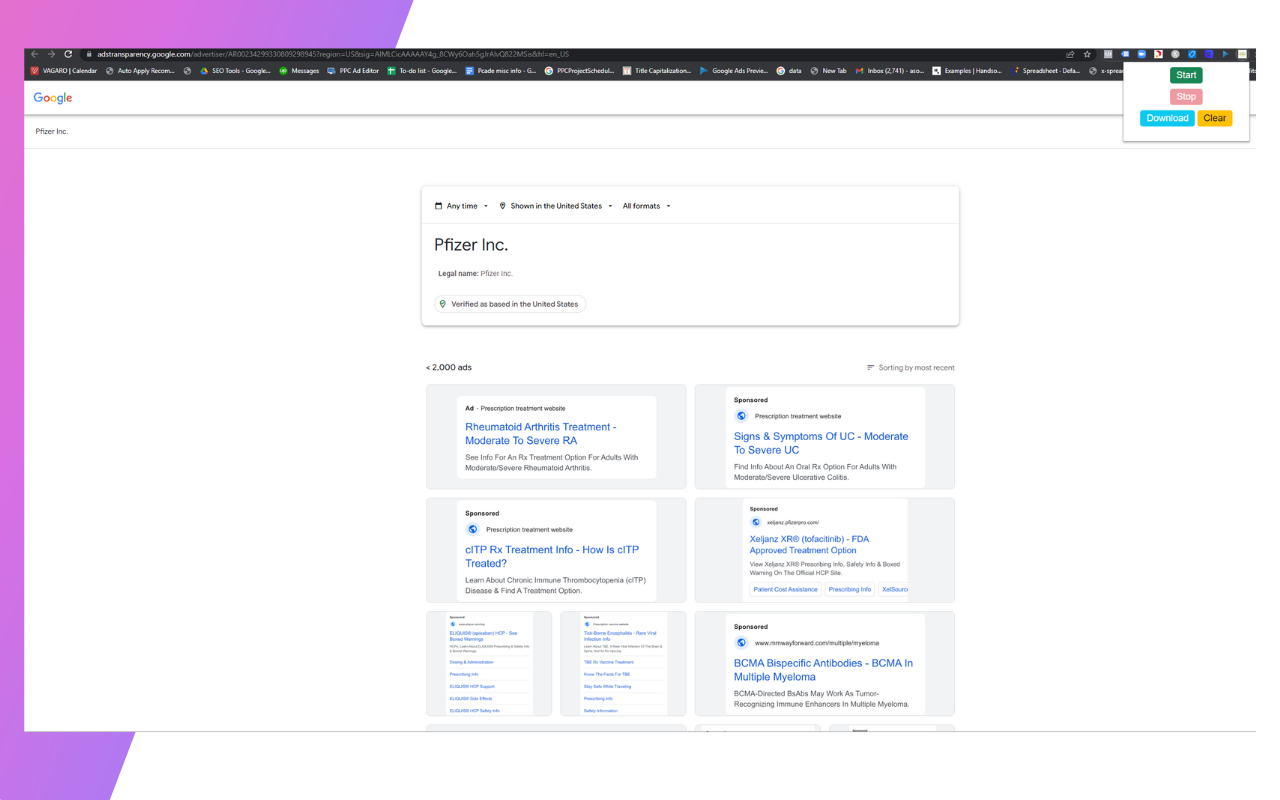Click 'Prescribing Info' sitelink on Xeljanz ad
This screenshot has width=1280, height=800.
pos(850,590)
